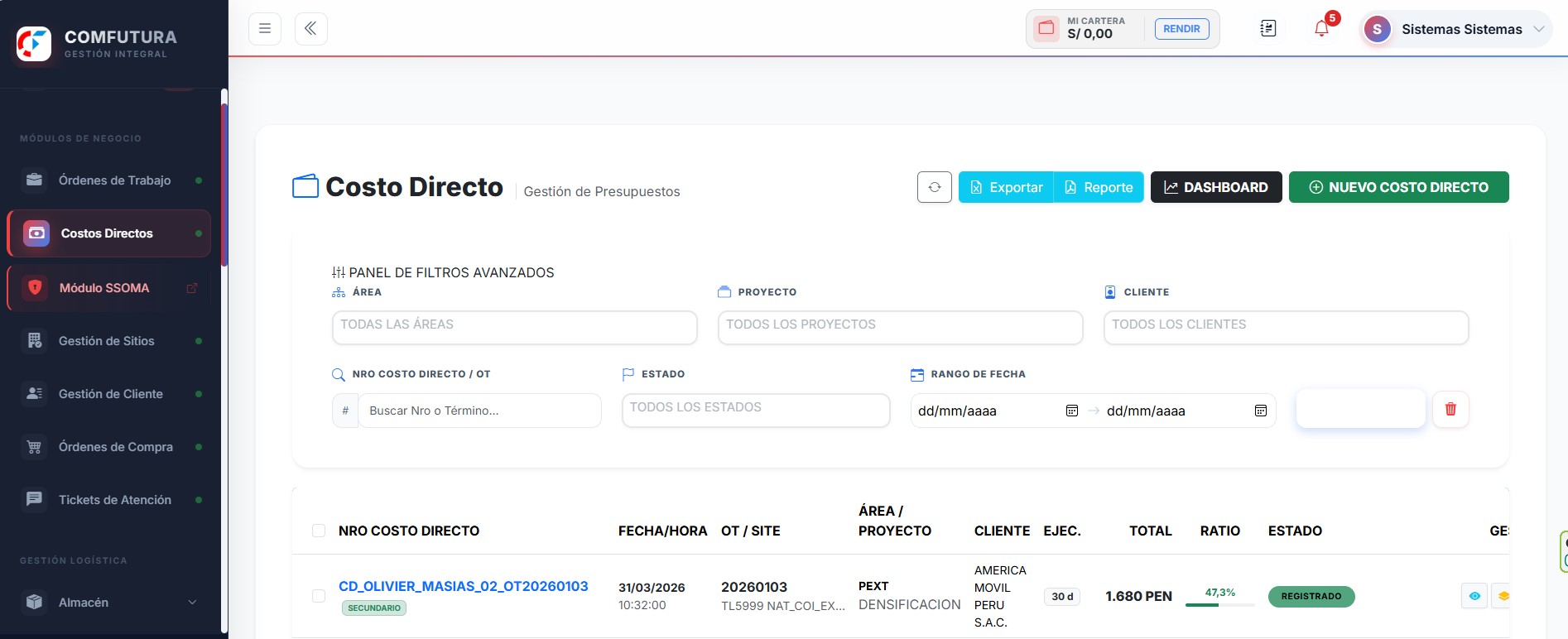Click the RENDIR button
This screenshot has height=639, width=1568.
1181,29
